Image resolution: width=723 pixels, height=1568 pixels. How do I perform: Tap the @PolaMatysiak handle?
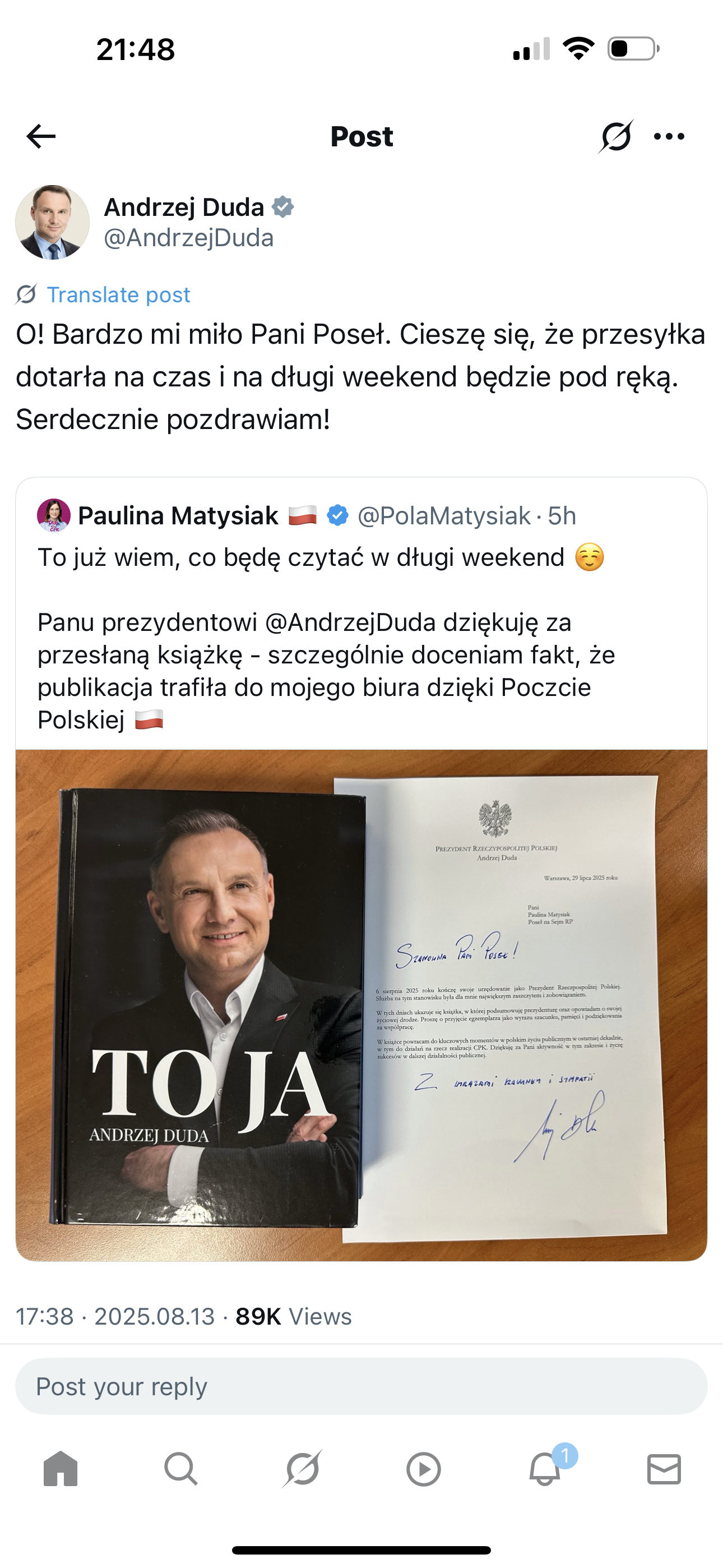pyautogui.click(x=444, y=515)
